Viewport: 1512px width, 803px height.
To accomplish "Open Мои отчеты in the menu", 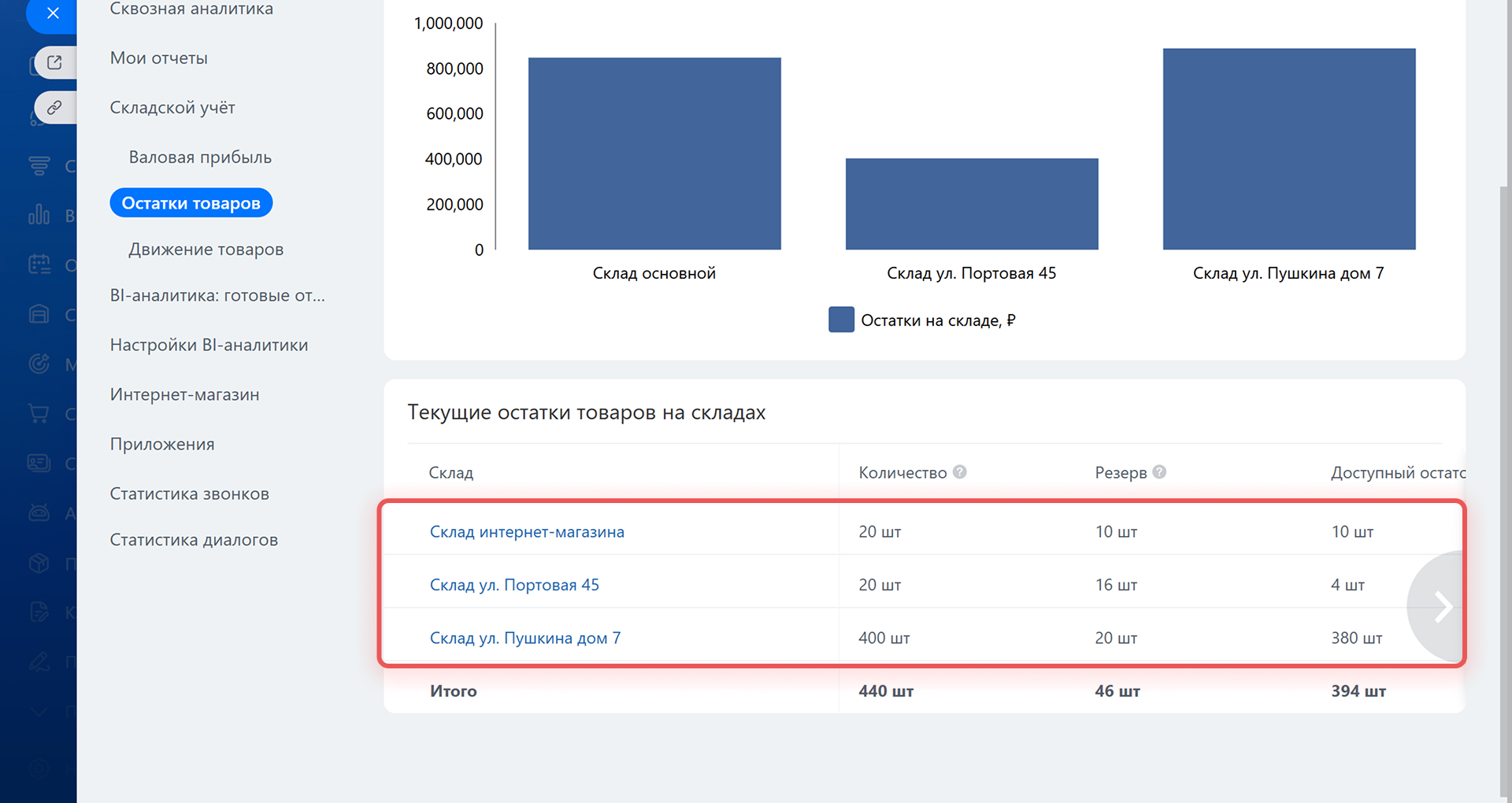I will [159, 58].
